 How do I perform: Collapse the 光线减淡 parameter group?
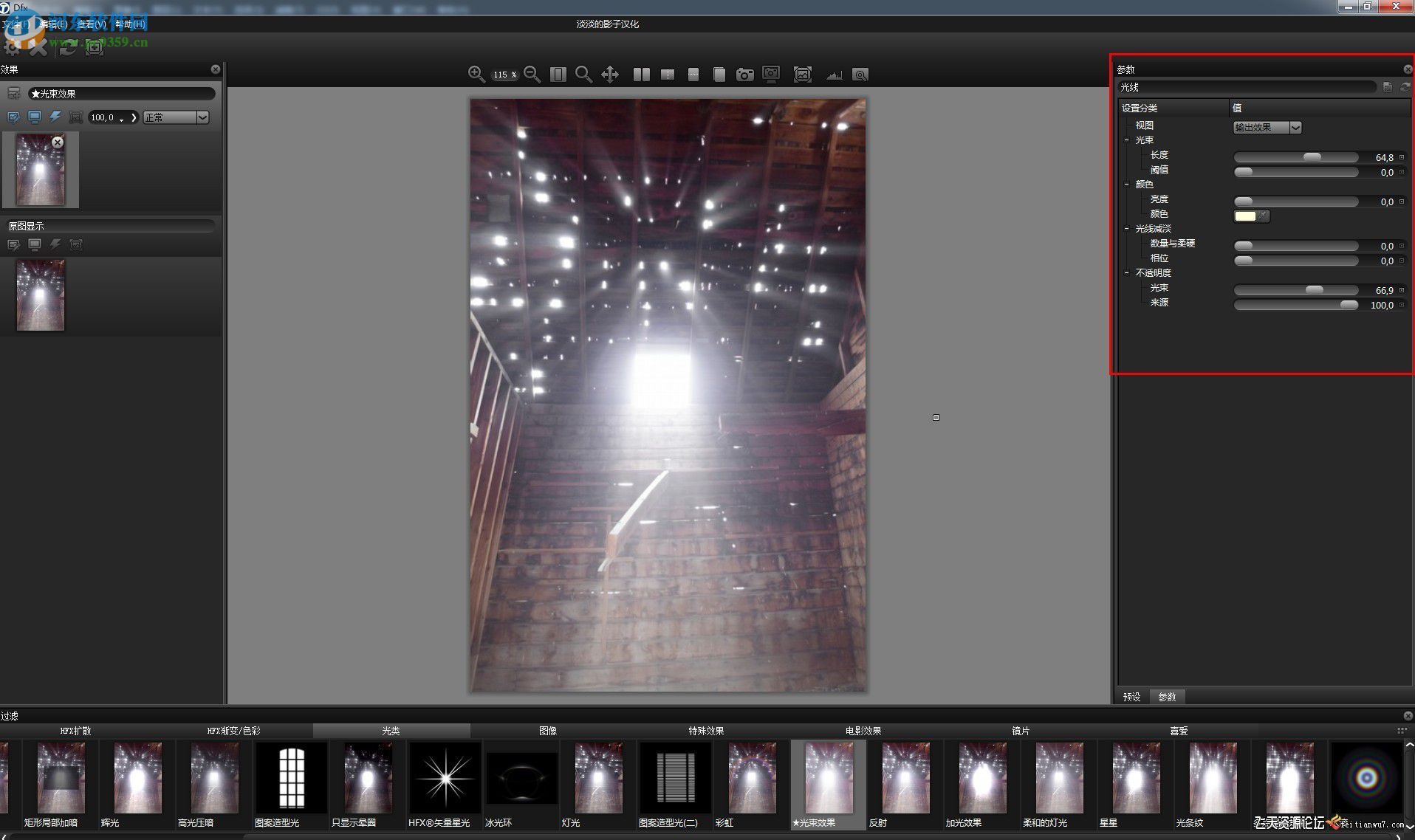coord(1126,229)
